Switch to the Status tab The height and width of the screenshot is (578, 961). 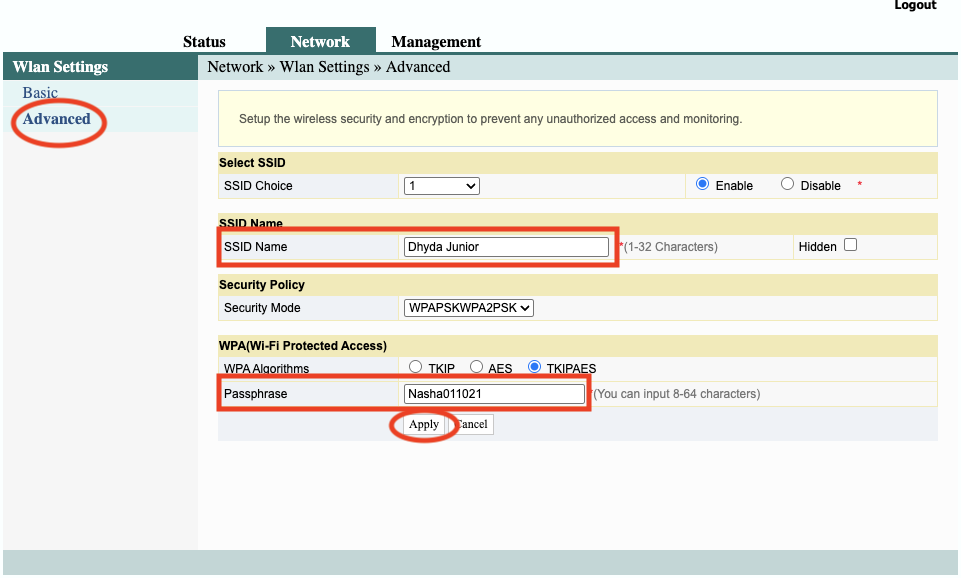coord(203,42)
